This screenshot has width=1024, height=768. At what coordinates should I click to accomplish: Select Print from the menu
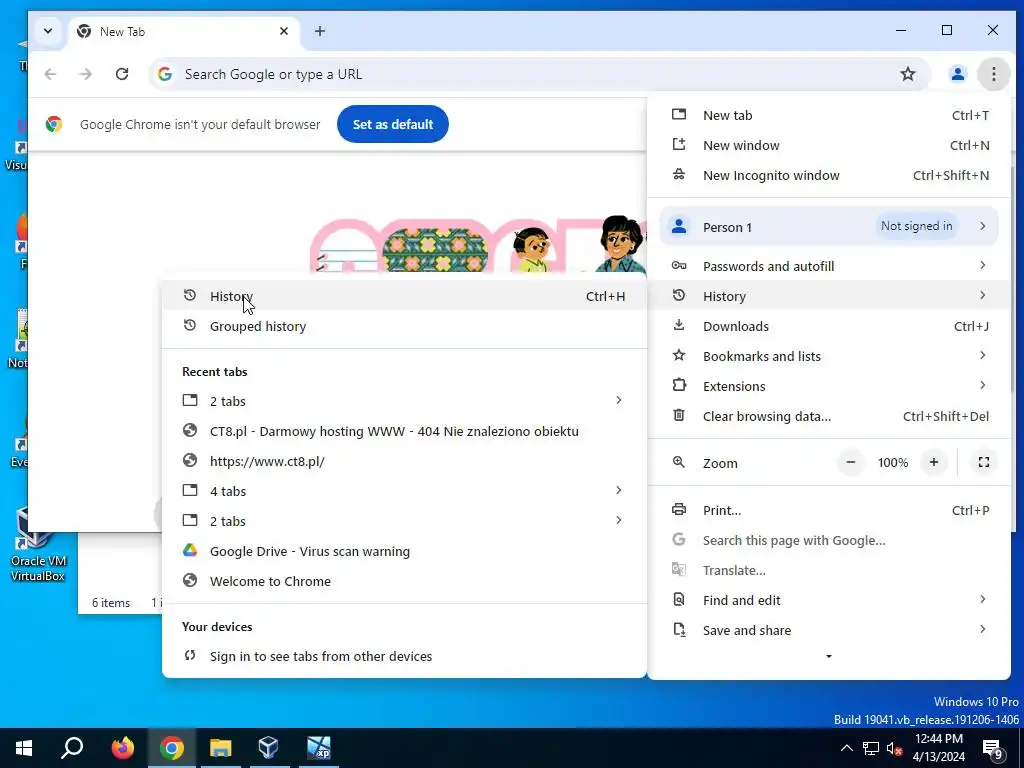pos(829,510)
